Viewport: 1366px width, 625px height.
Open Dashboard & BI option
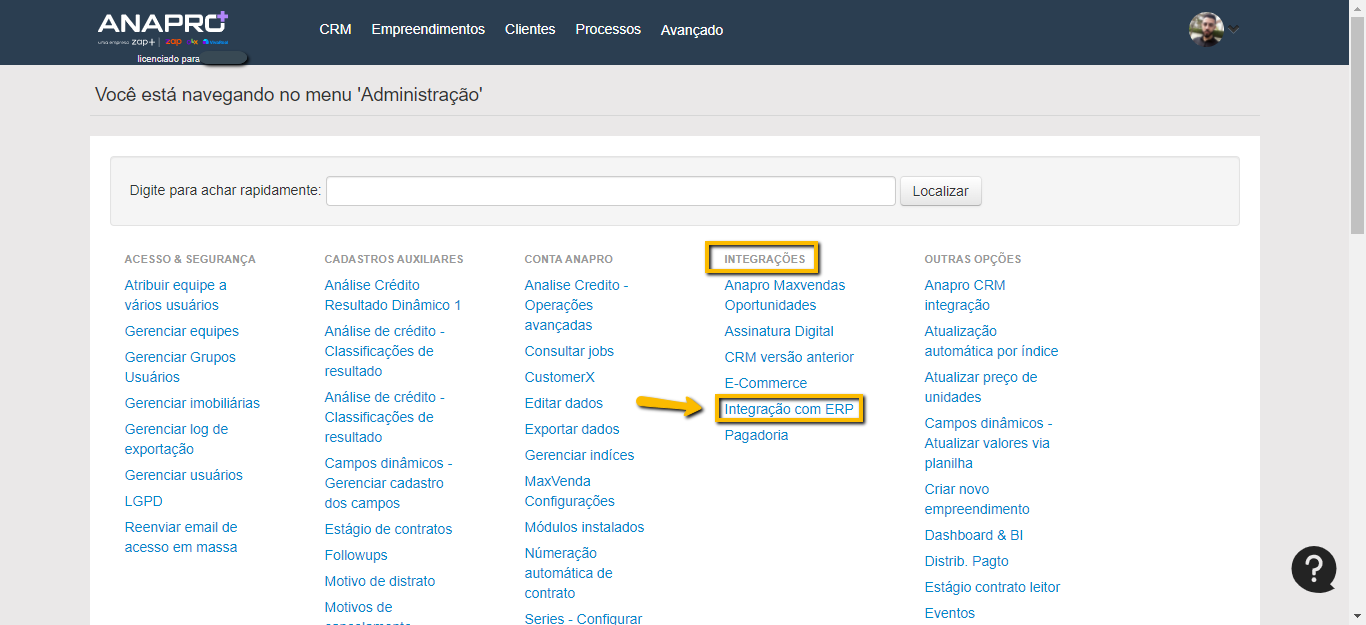[973, 535]
